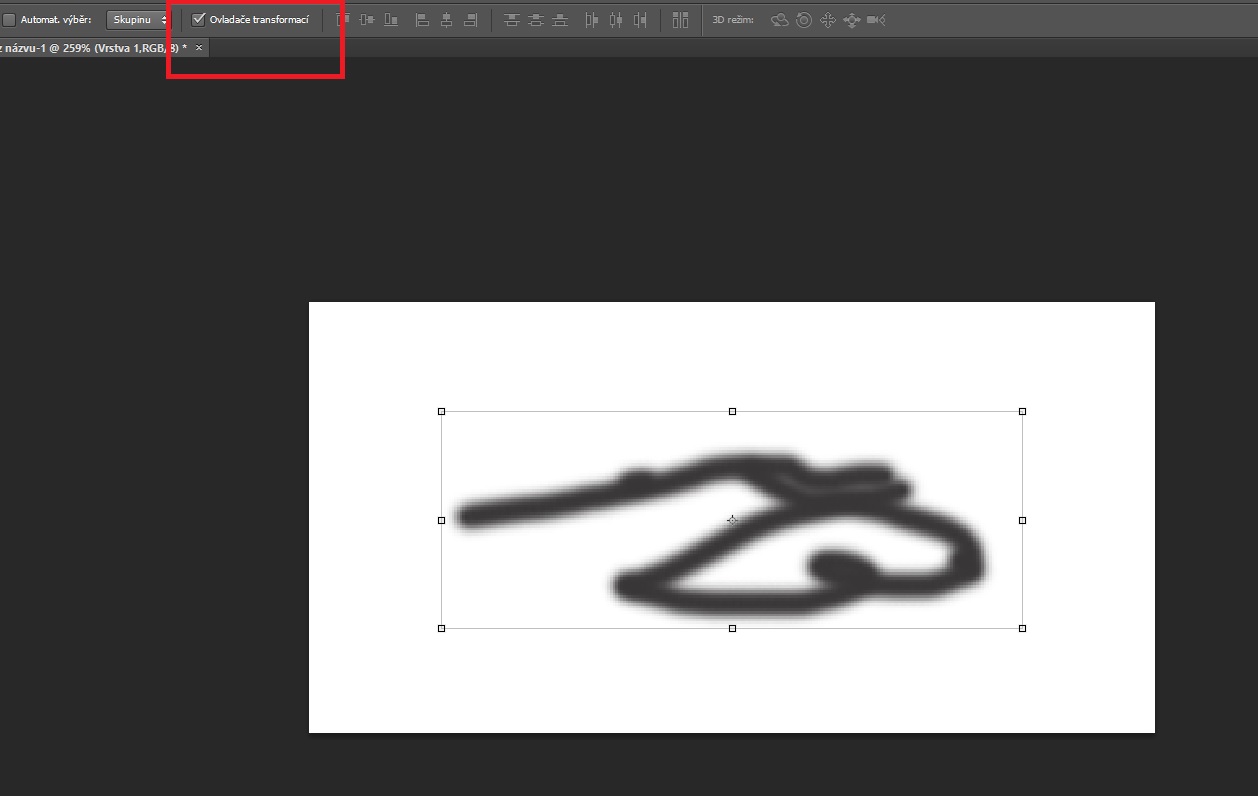
Task: Select the 3D roll object tool
Action: tap(804, 20)
